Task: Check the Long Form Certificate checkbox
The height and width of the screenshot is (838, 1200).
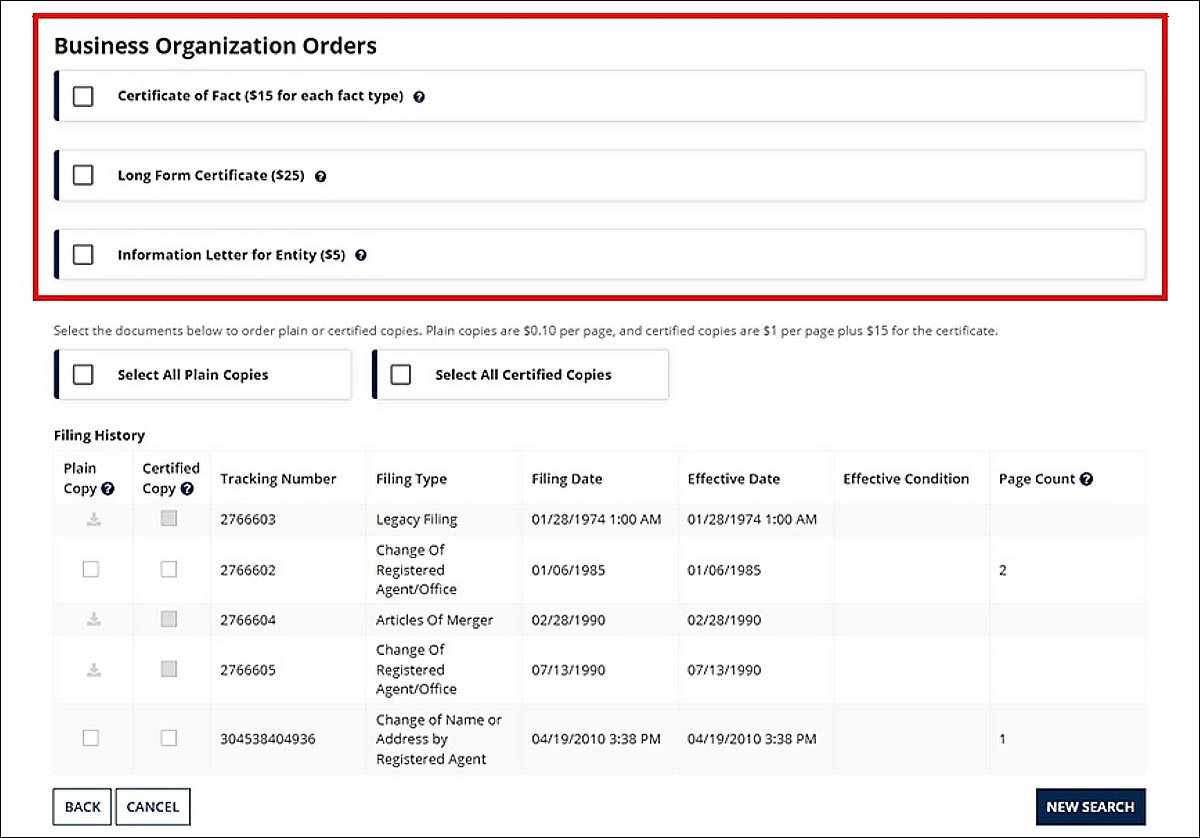Action: [x=83, y=175]
